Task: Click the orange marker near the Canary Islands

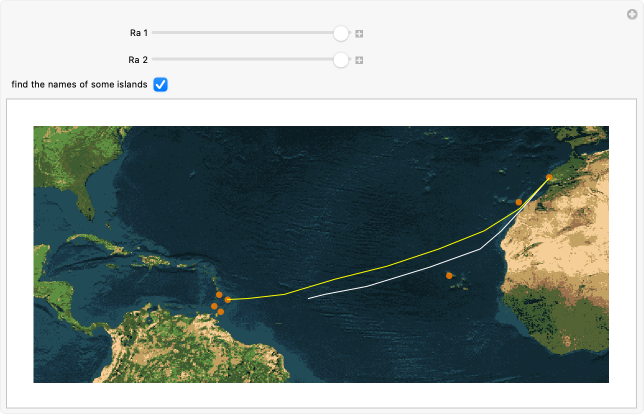Action: (x=518, y=202)
